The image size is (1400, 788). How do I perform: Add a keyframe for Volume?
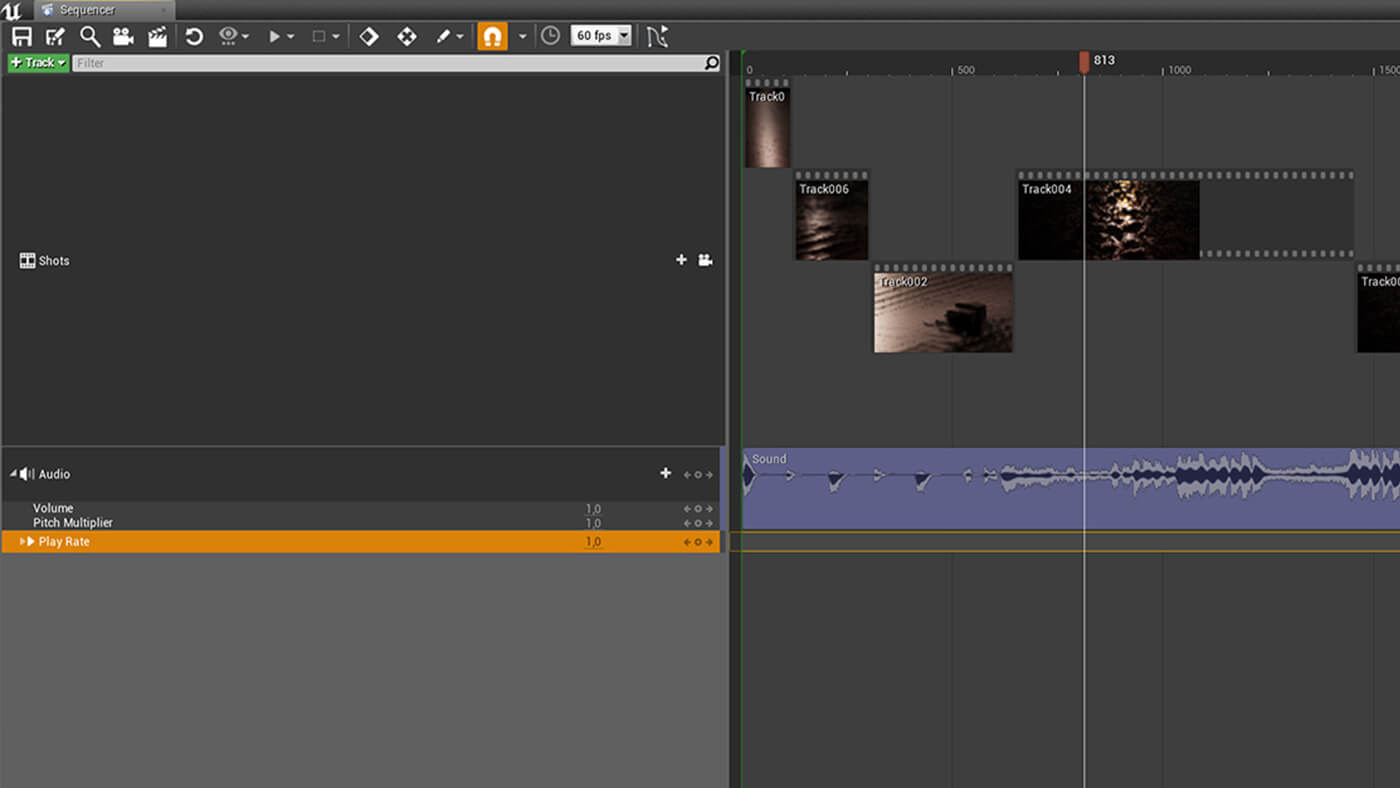coord(697,508)
